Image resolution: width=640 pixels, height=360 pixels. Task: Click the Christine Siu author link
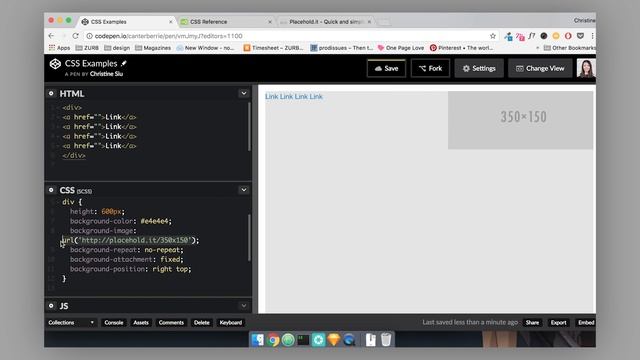pyautogui.click(x=106, y=74)
